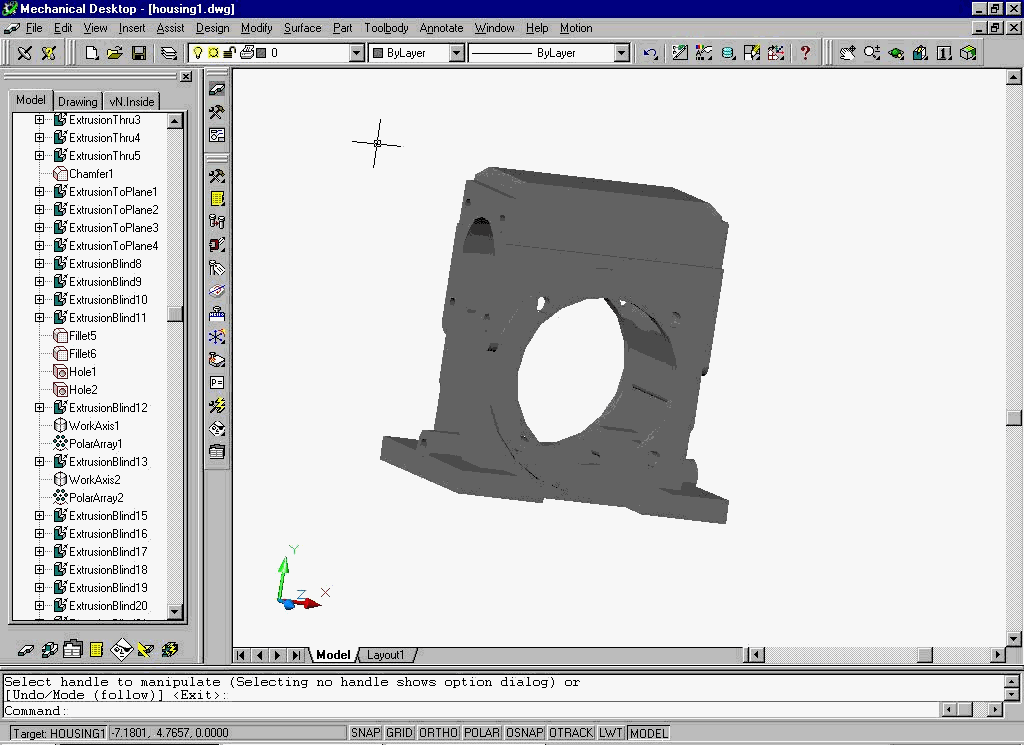Open a file with the Open folder icon
This screenshot has width=1024, height=745.
(115, 53)
